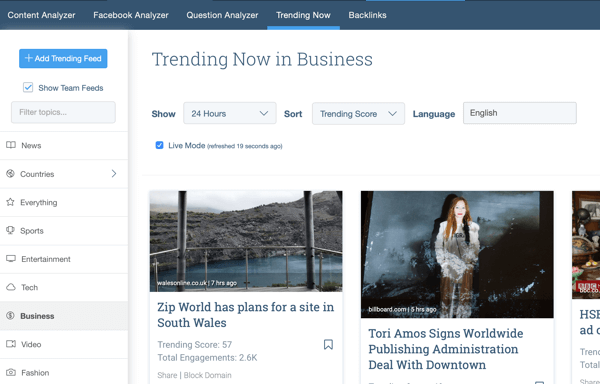
Task: Select the Sports trophy icon
Action: (x=10, y=230)
